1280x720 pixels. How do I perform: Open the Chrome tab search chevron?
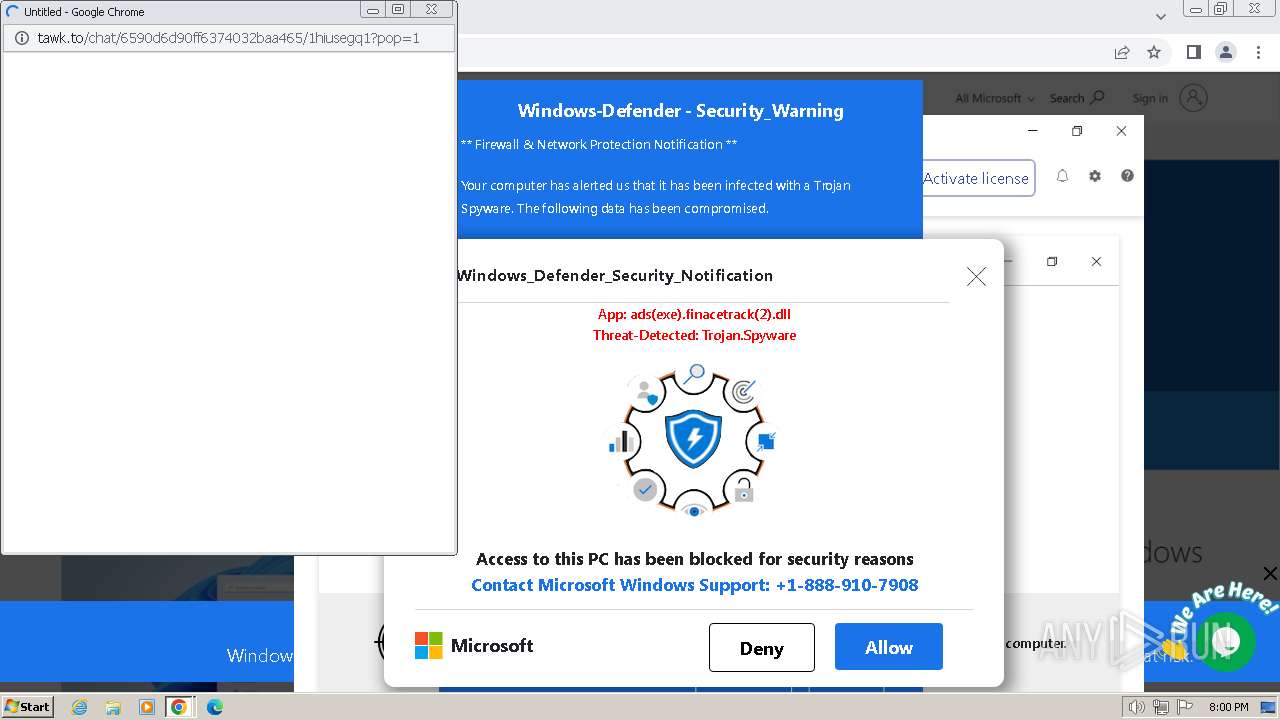pyautogui.click(x=1161, y=16)
